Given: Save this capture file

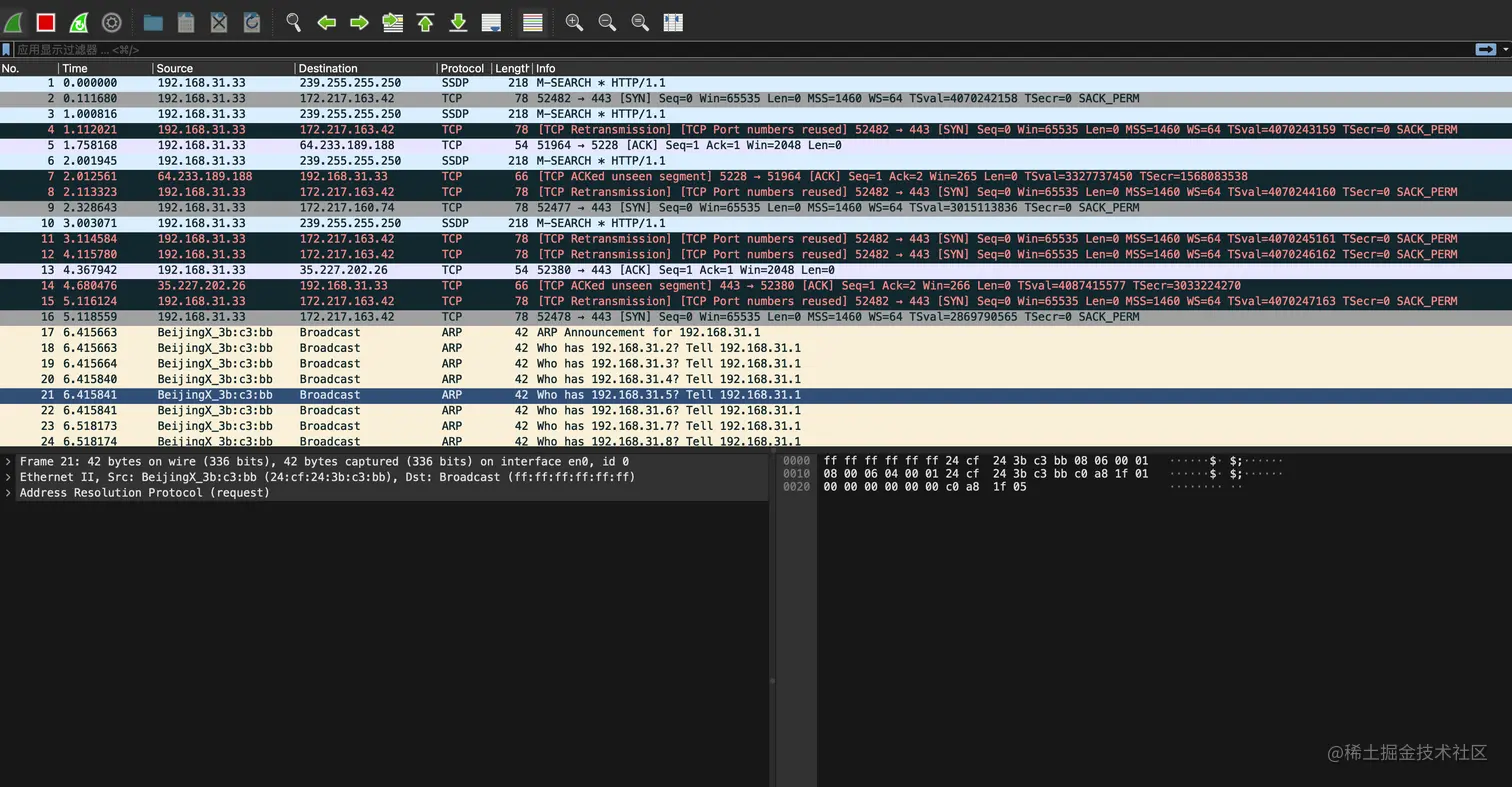Looking at the screenshot, I should pos(186,22).
